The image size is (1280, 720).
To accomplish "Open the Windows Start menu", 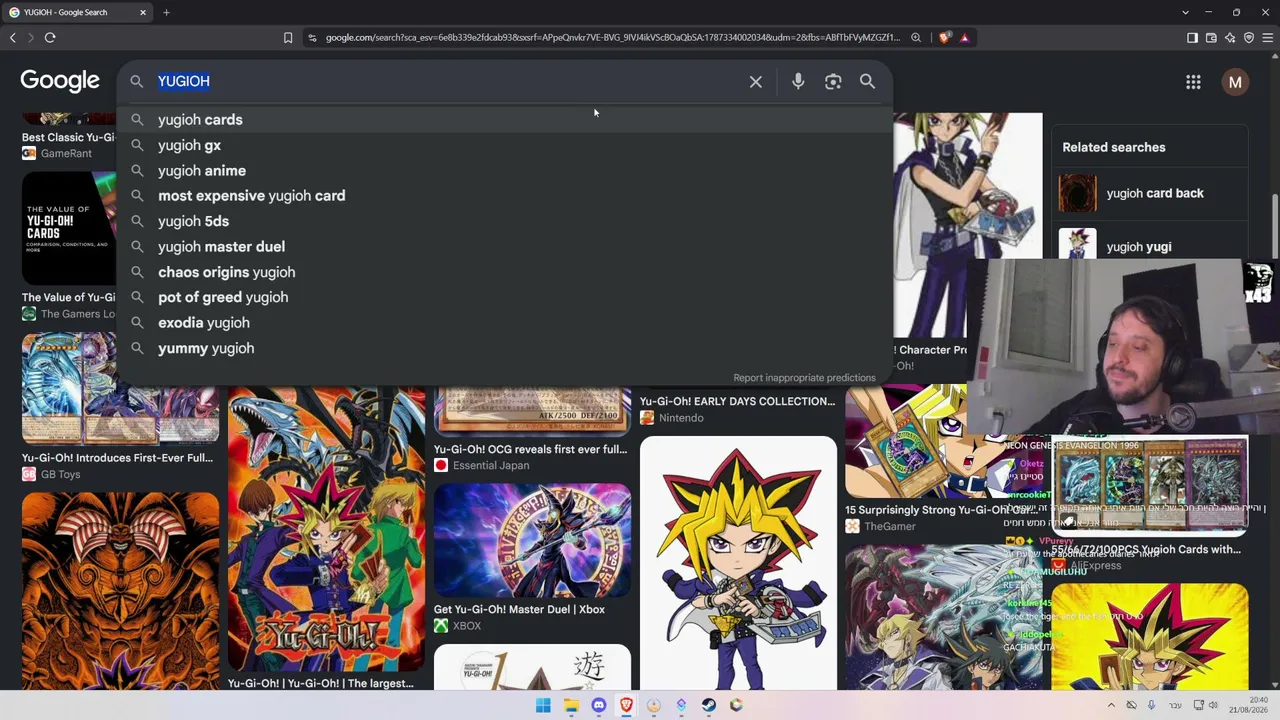I will pos(543,705).
